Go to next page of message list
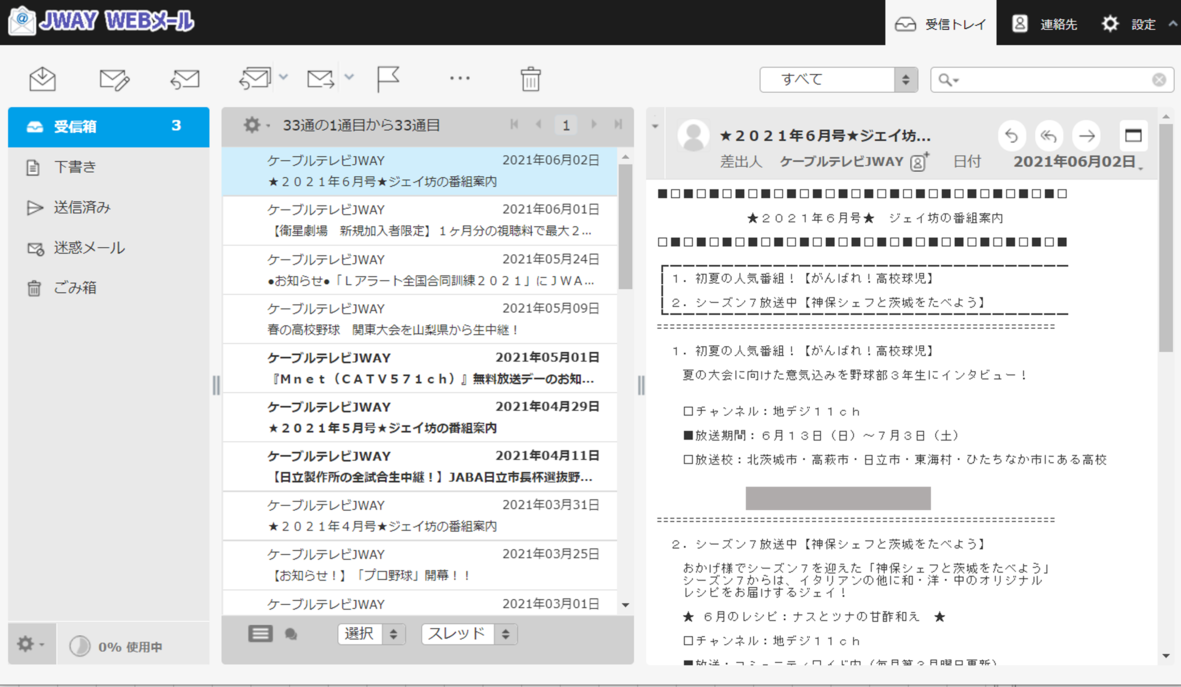 [x=594, y=124]
